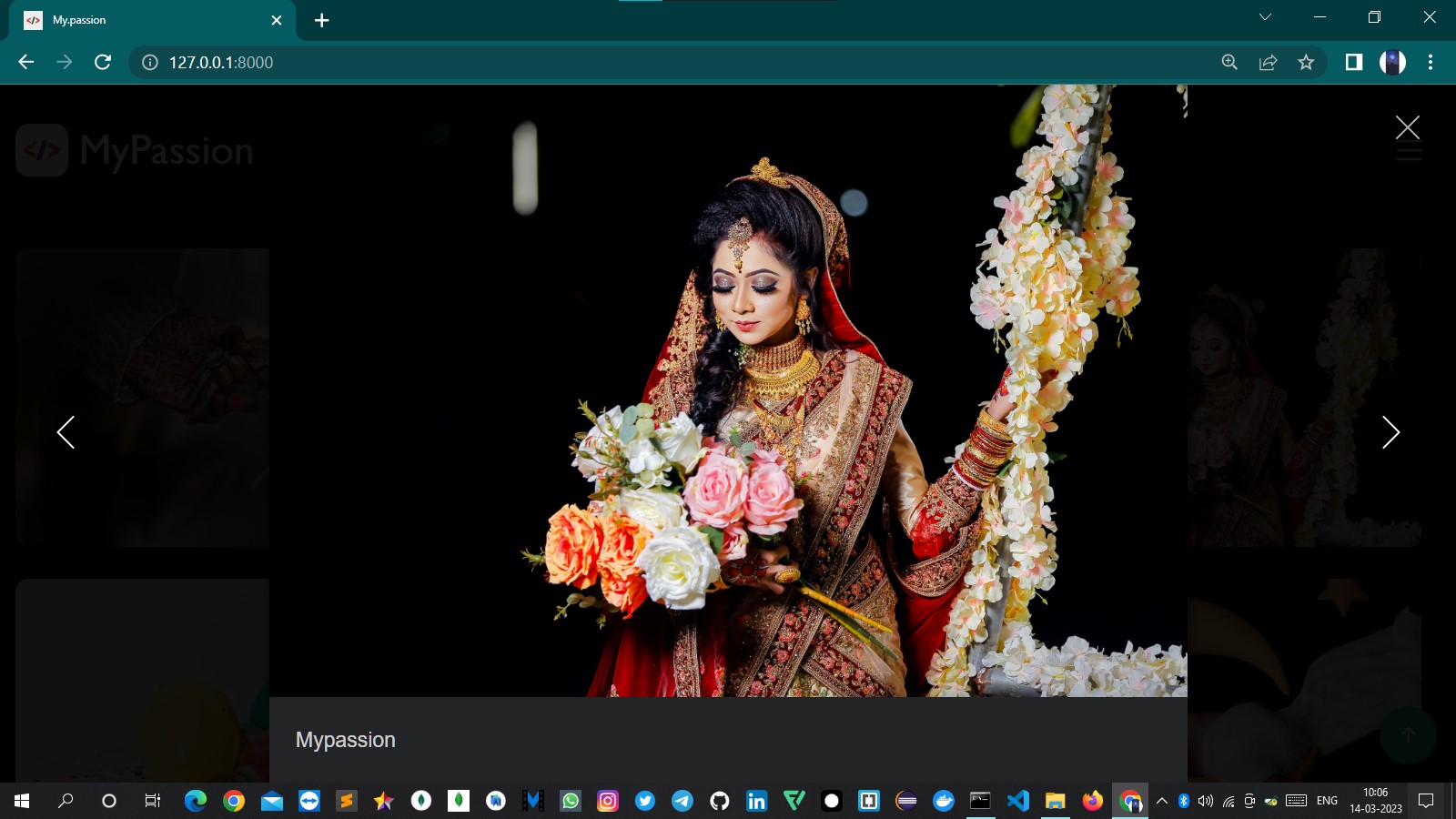Open Firefox from the taskbar

click(x=1093, y=801)
